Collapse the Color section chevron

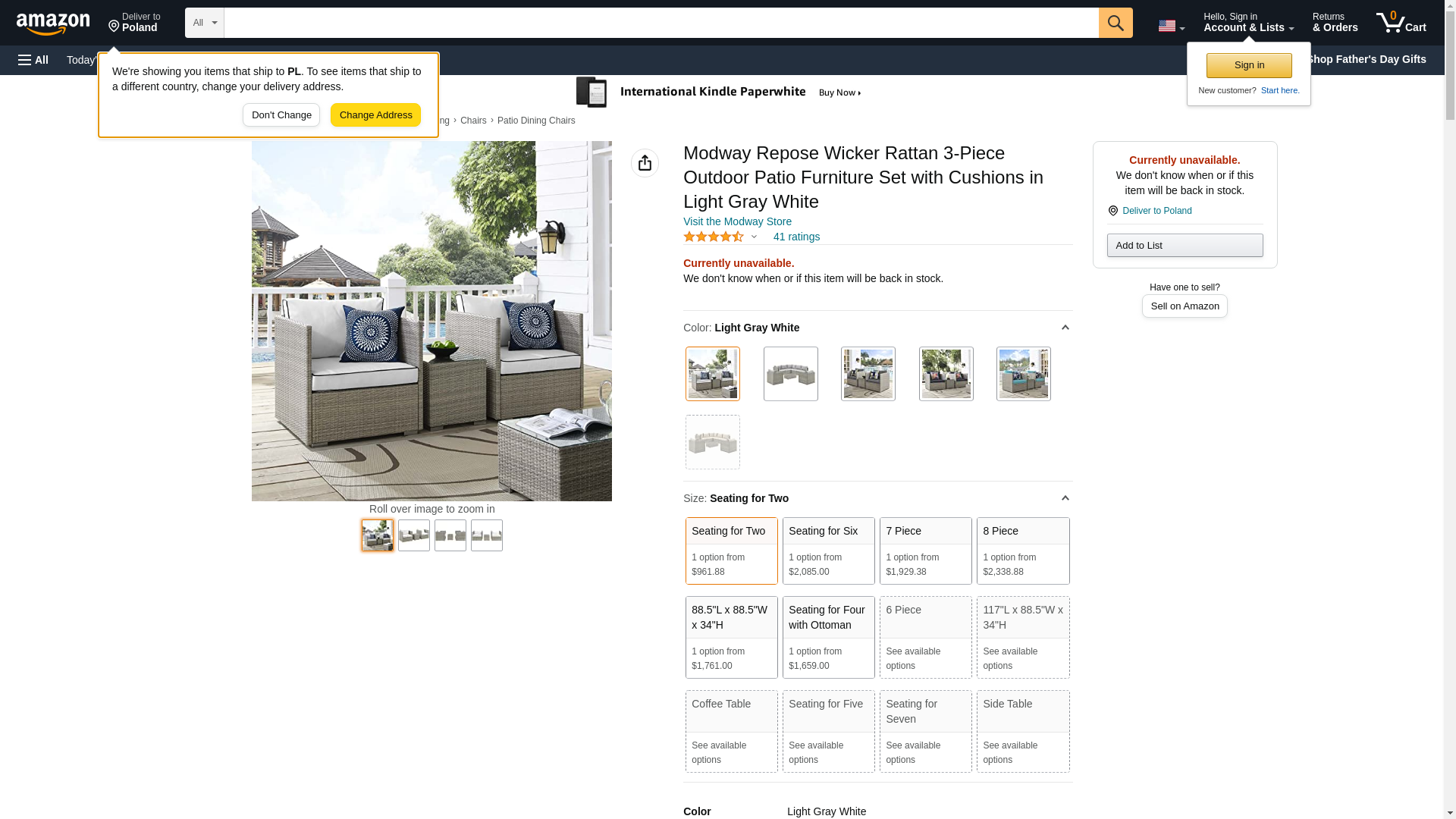[1065, 328]
